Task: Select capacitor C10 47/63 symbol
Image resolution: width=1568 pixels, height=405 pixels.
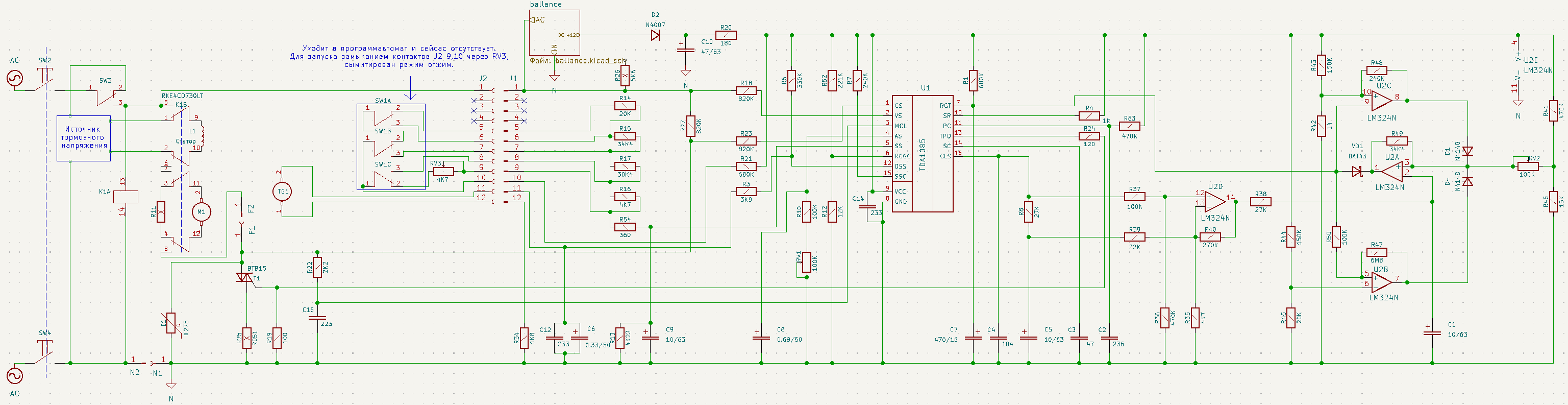Action: pyautogui.click(x=685, y=50)
